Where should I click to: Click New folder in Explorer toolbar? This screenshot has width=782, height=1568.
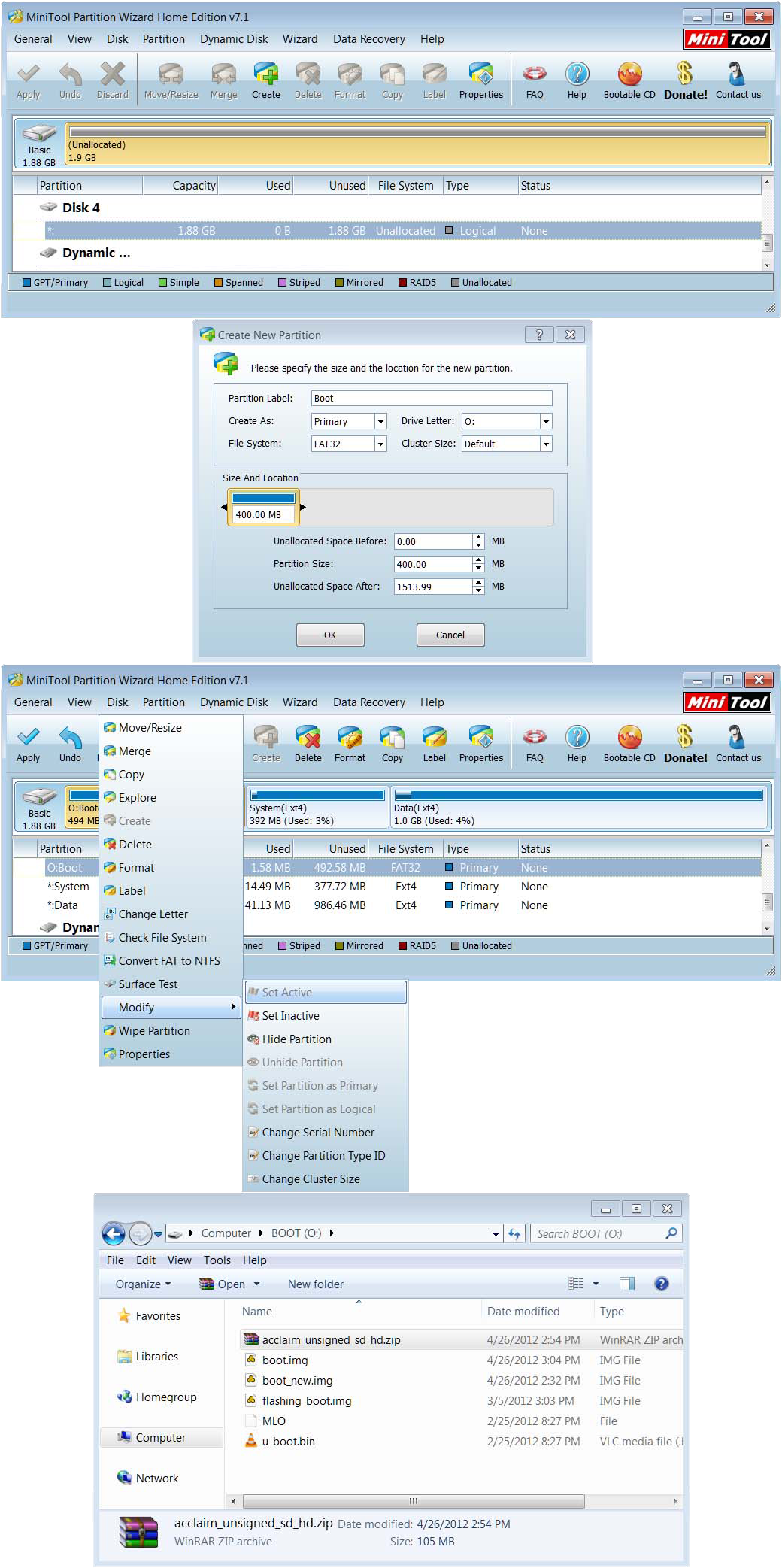(315, 1284)
